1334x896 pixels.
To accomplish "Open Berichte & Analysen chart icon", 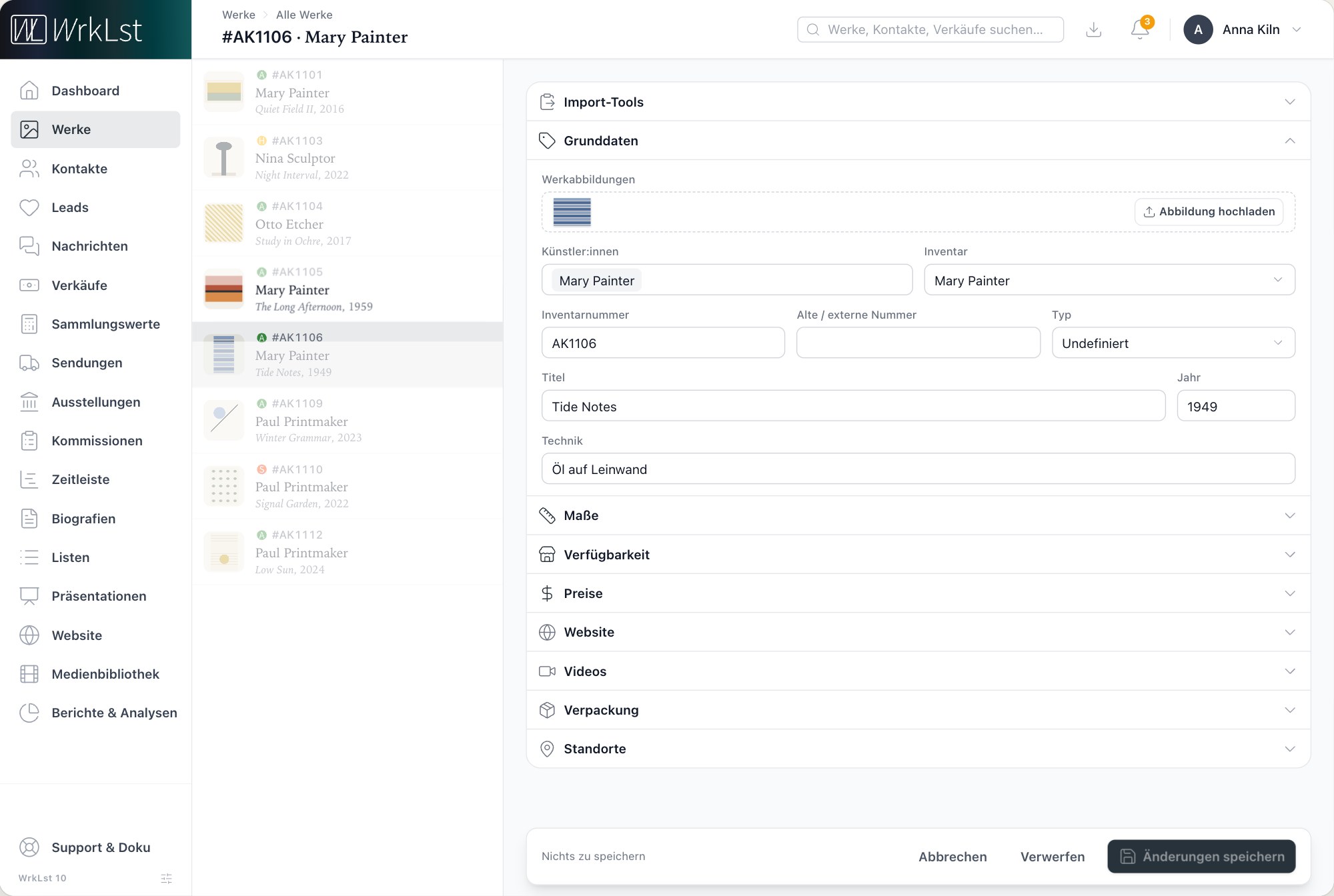I will (x=29, y=713).
